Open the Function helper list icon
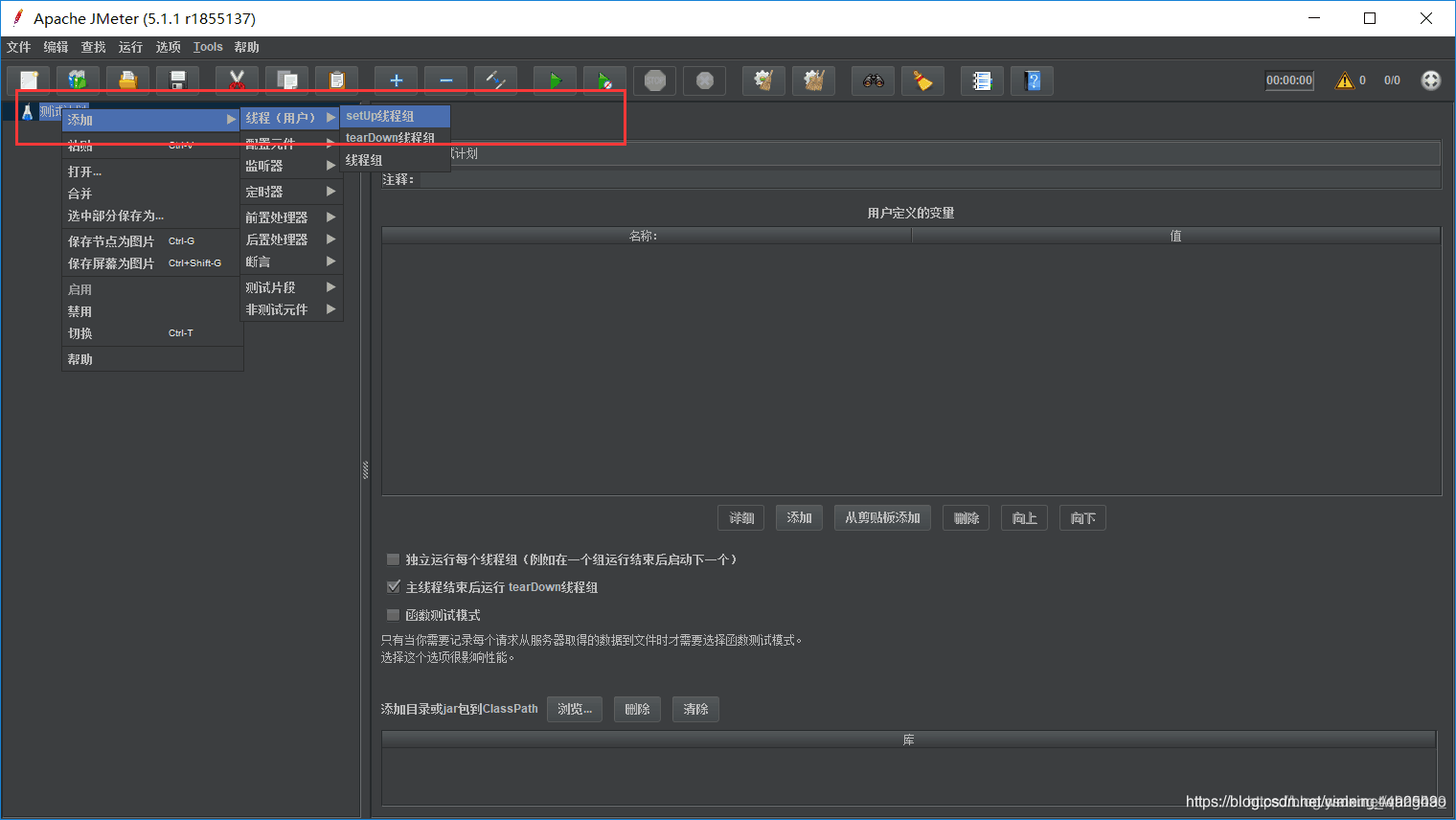Viewport: 1456px width, 820px height. [x=982, y=80]
